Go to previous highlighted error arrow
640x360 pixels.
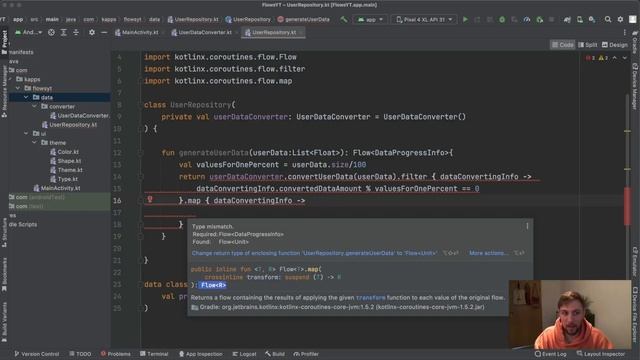click(615, 58)
